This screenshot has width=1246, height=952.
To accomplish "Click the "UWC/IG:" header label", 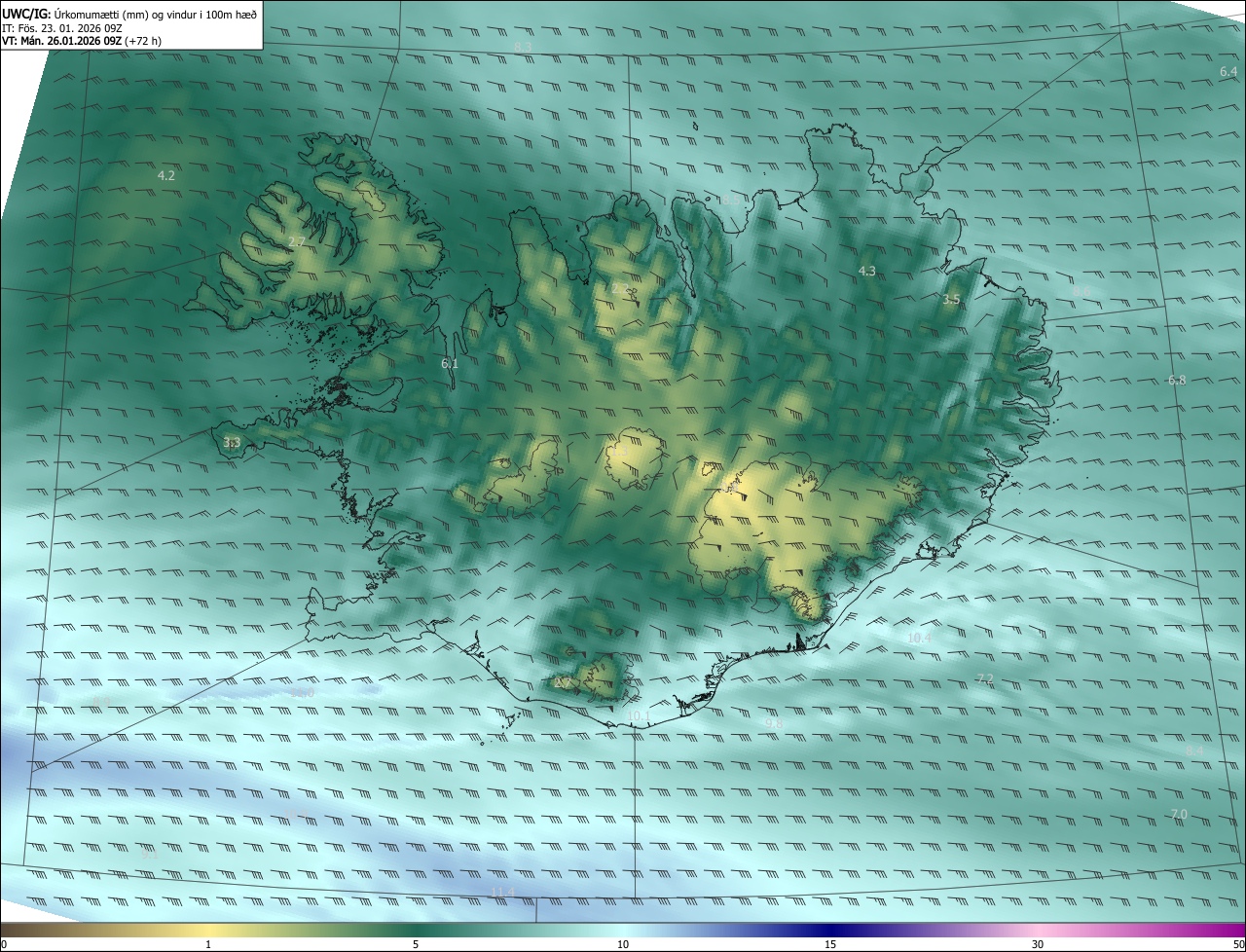I will coord(26,15).
